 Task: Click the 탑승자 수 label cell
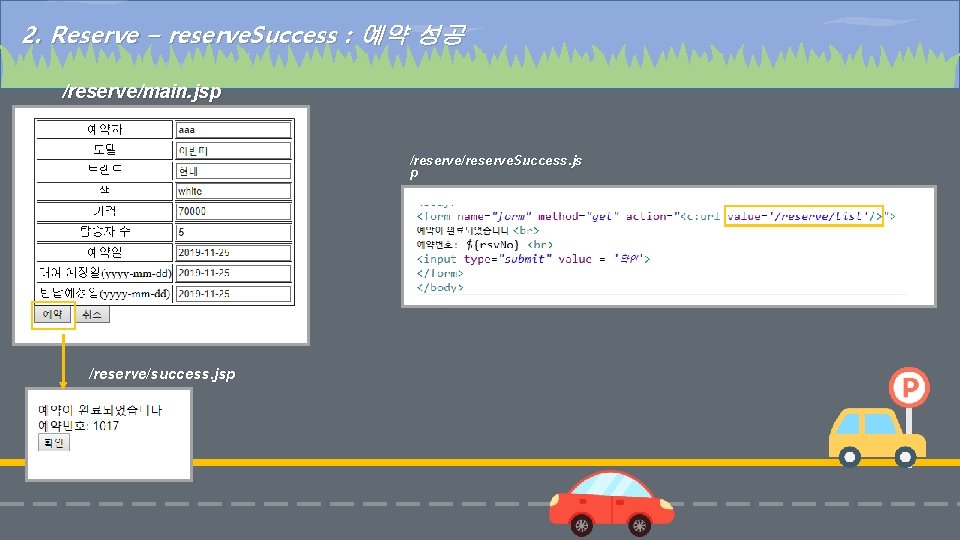click(x=105, y=231)
